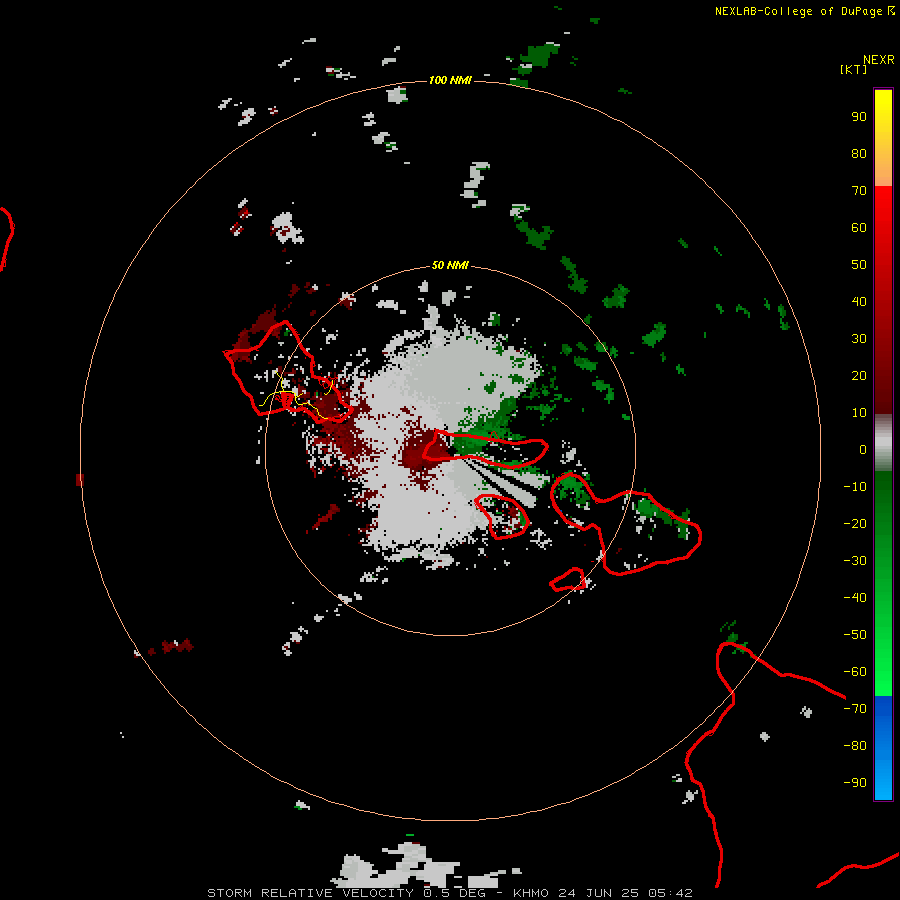Click the -20 value on velocity scale
This screenshot has width=900, height=900.
click(855, 524)
